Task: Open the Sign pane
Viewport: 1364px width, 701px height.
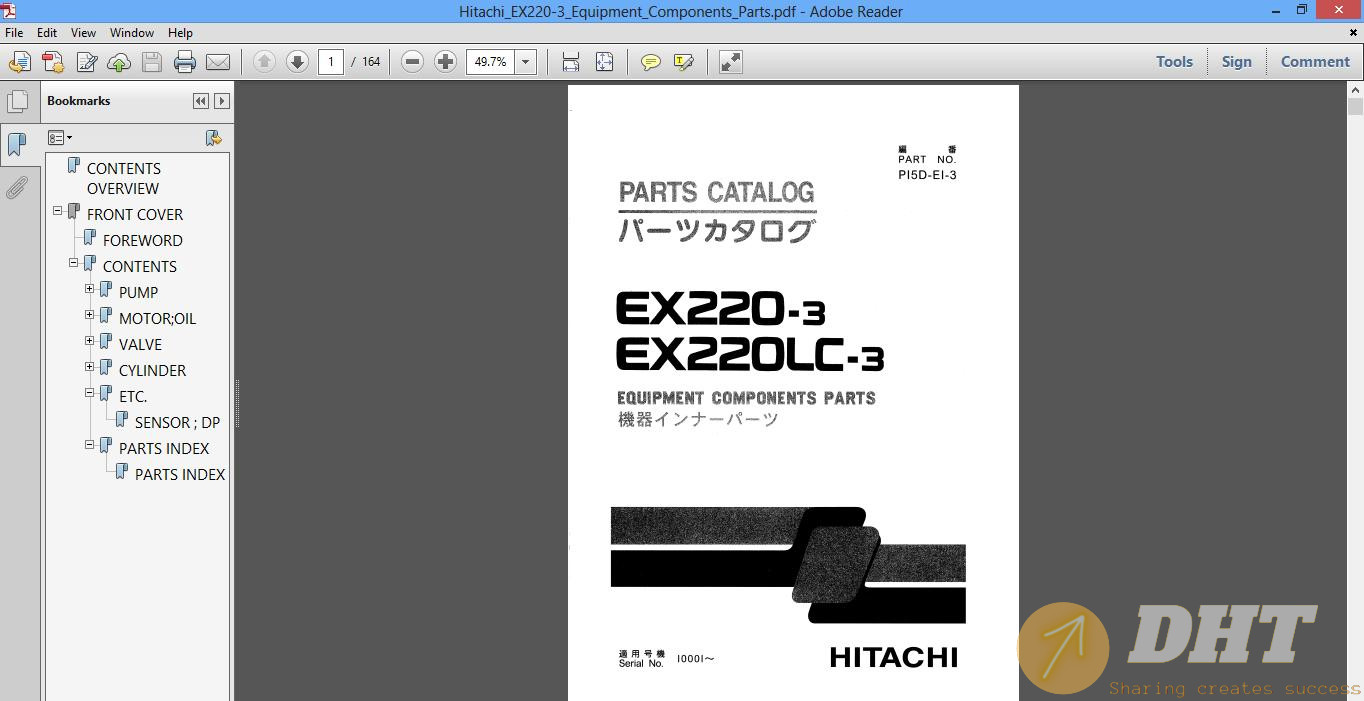Action: tap(1236, 61)
